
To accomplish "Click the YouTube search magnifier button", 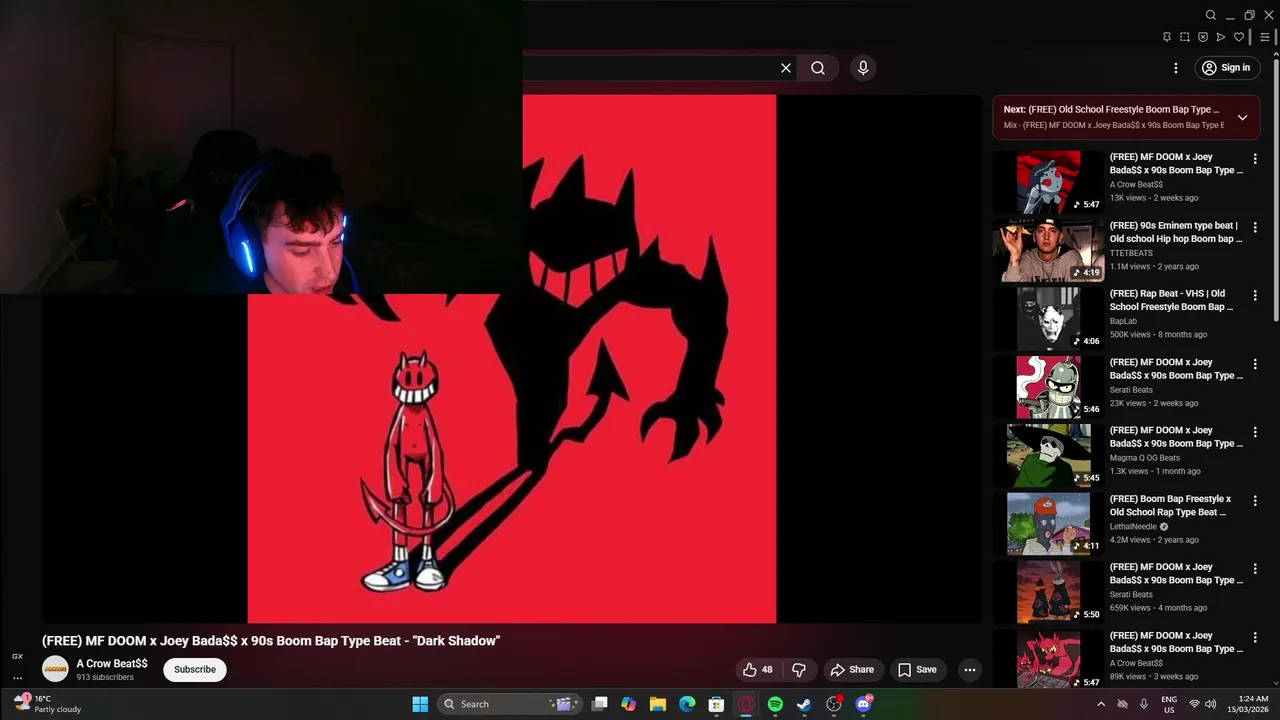I will click(x=818, y=68).
